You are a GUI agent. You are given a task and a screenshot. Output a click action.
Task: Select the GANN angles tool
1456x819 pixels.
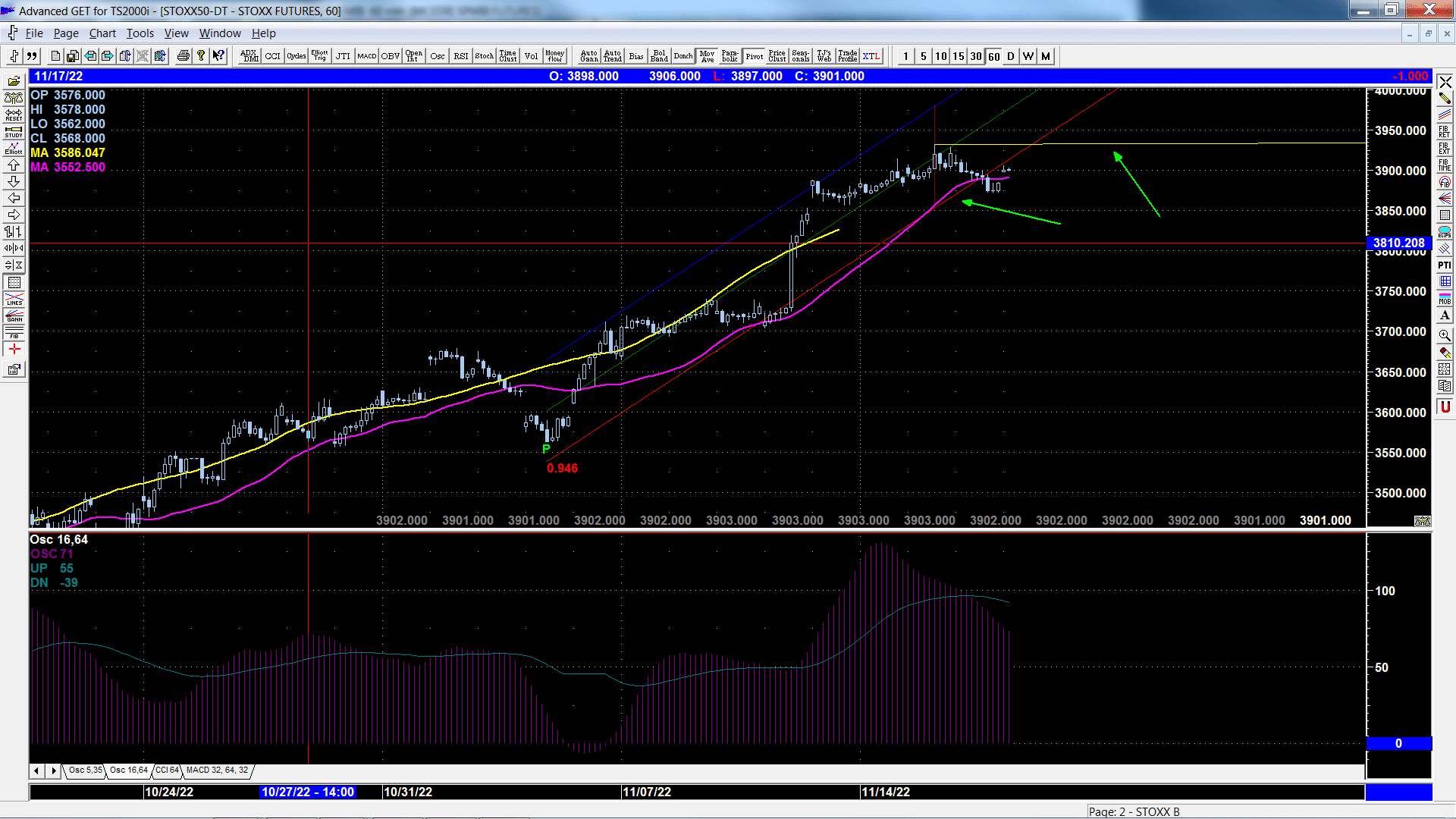click(x=14, y=315)
